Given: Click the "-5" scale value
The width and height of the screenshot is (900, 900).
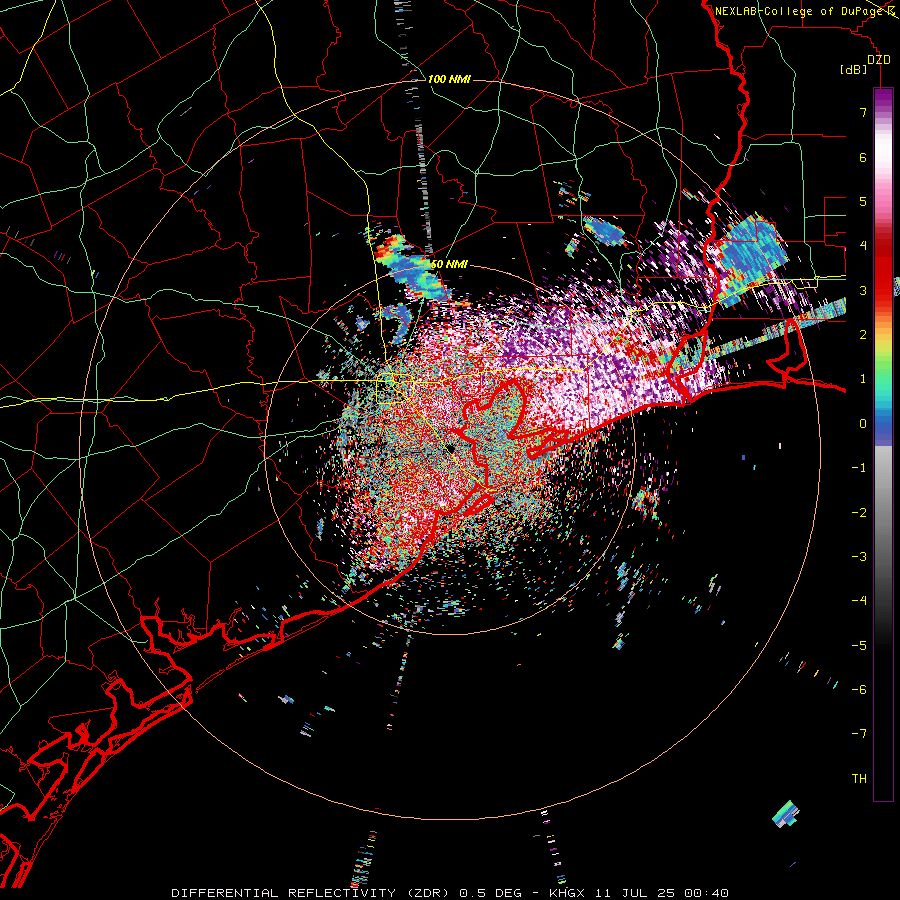Looking at the screenshot, I should (859, 646).
